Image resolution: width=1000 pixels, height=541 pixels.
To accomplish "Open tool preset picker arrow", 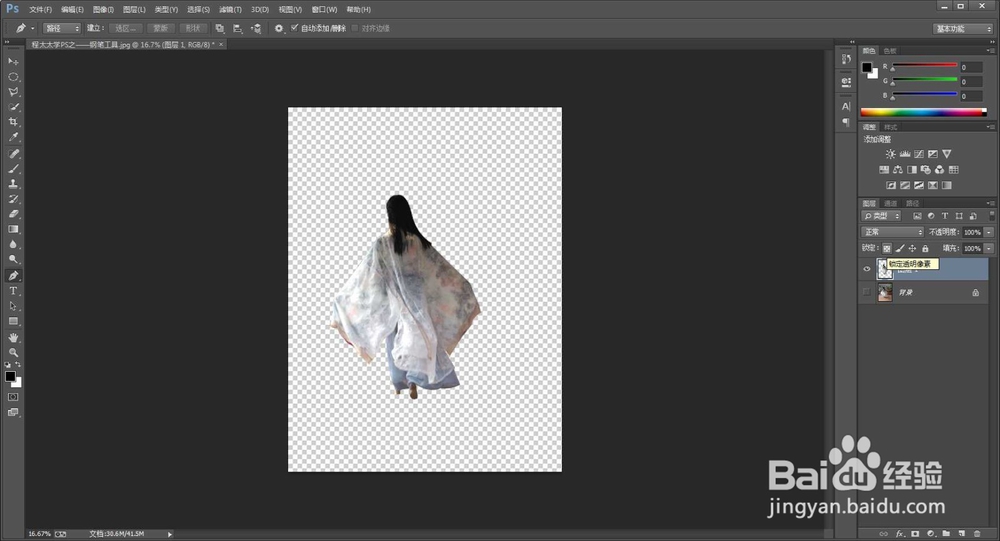I will point(33,28).
